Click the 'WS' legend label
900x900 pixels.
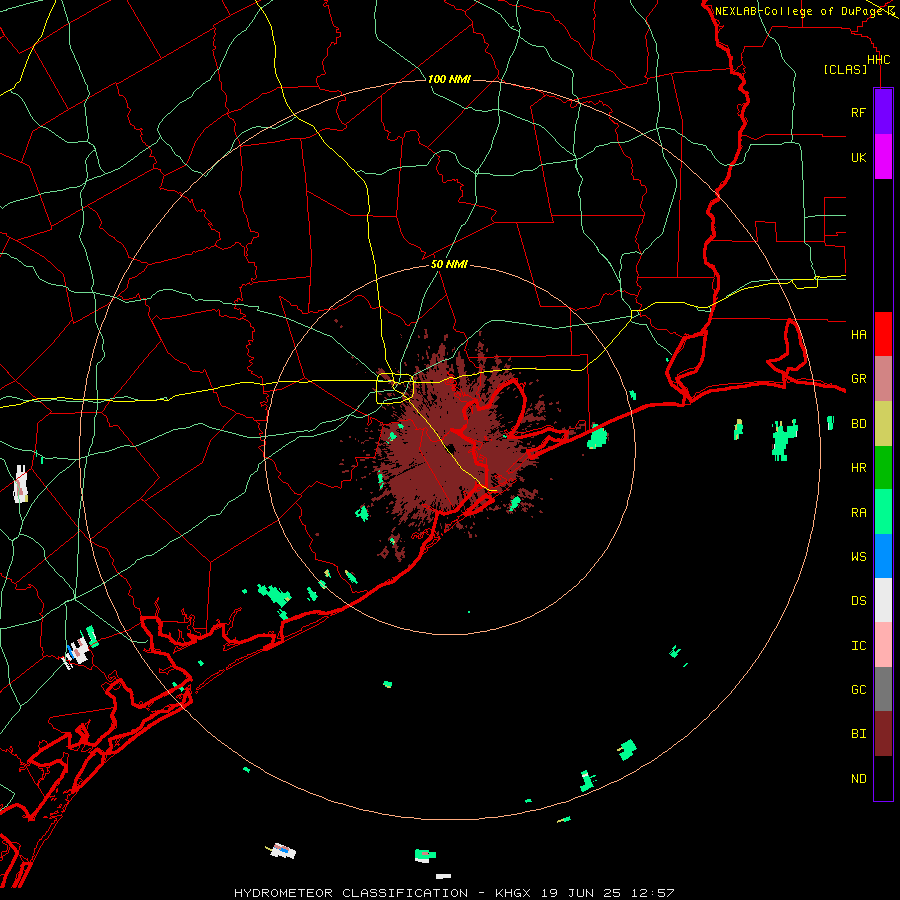(858, 557)
